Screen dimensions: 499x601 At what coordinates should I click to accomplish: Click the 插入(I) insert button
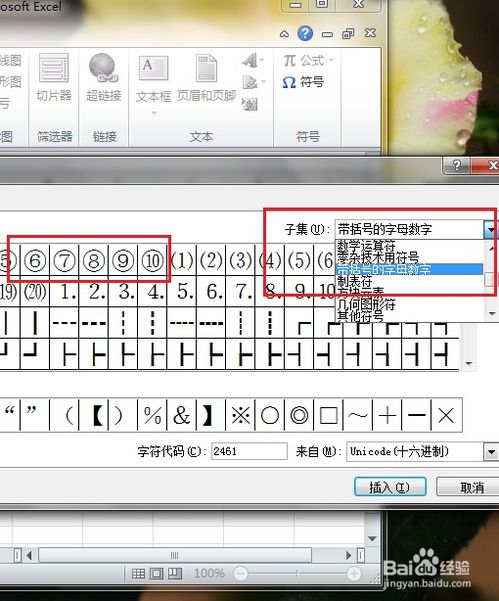pyautogui.click(x=390, y=487)
